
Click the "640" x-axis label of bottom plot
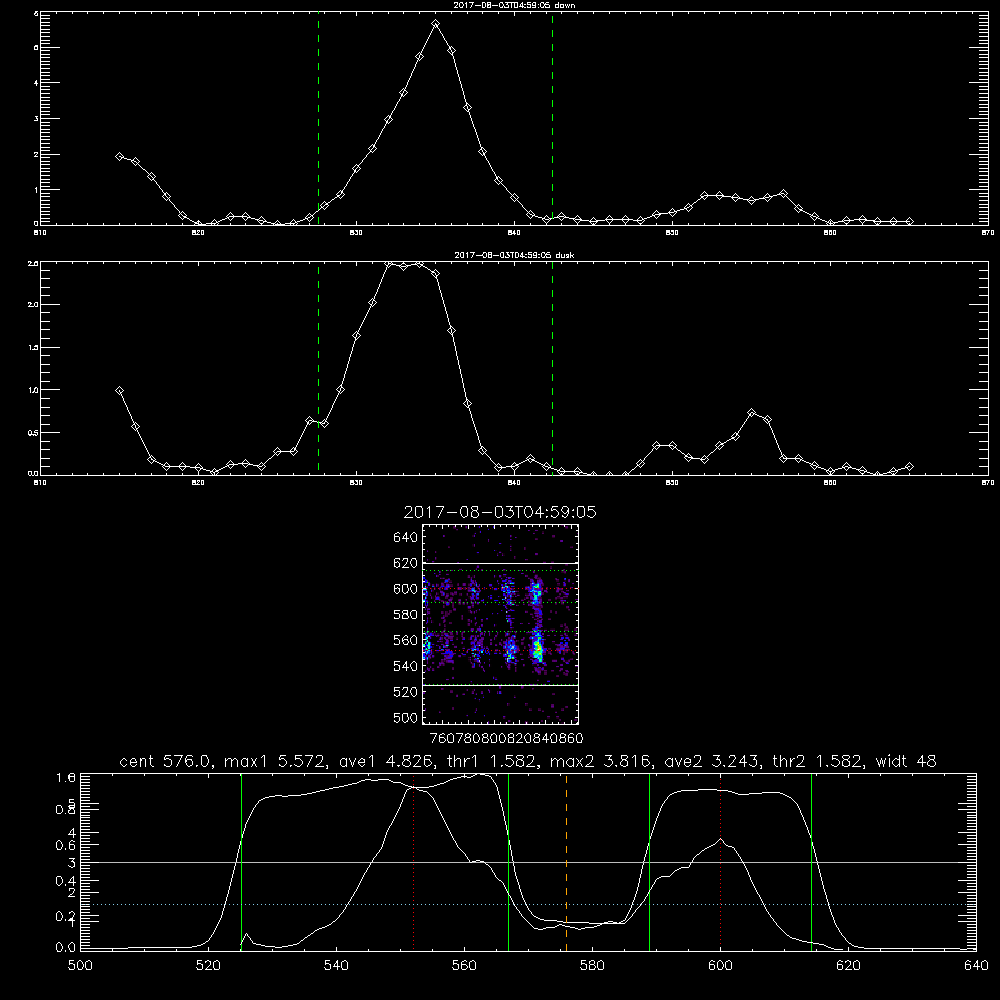tap(976, 966)
